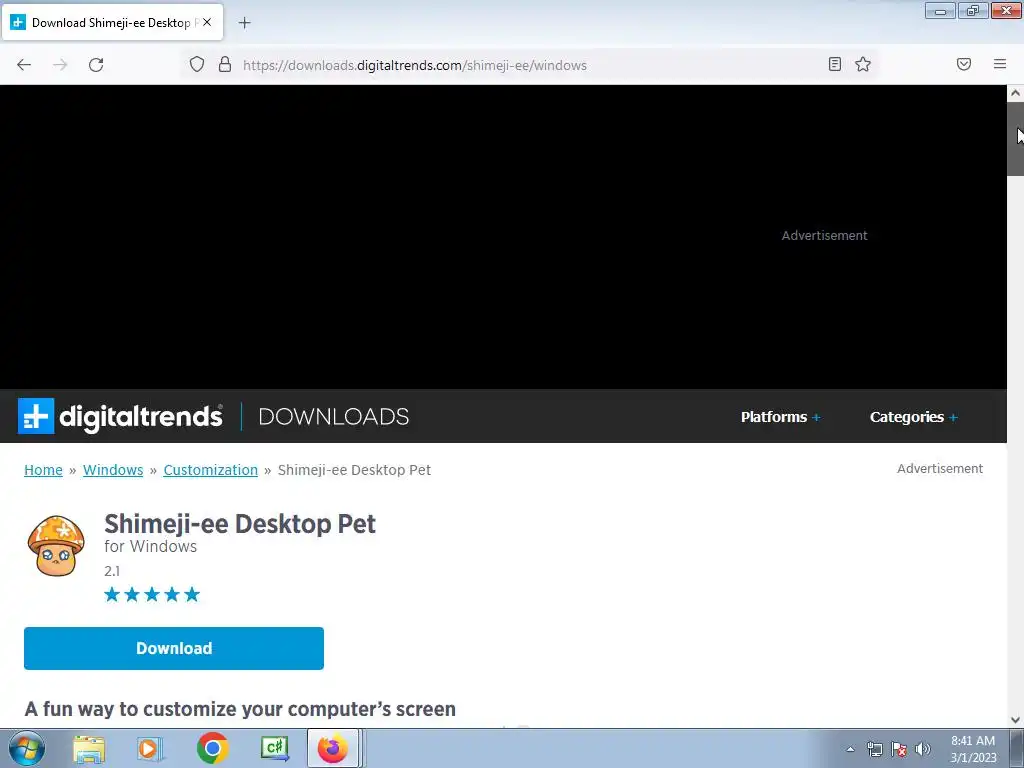Click the blue Download button
Screen dimensions: 1024x768
click(174, 648)
